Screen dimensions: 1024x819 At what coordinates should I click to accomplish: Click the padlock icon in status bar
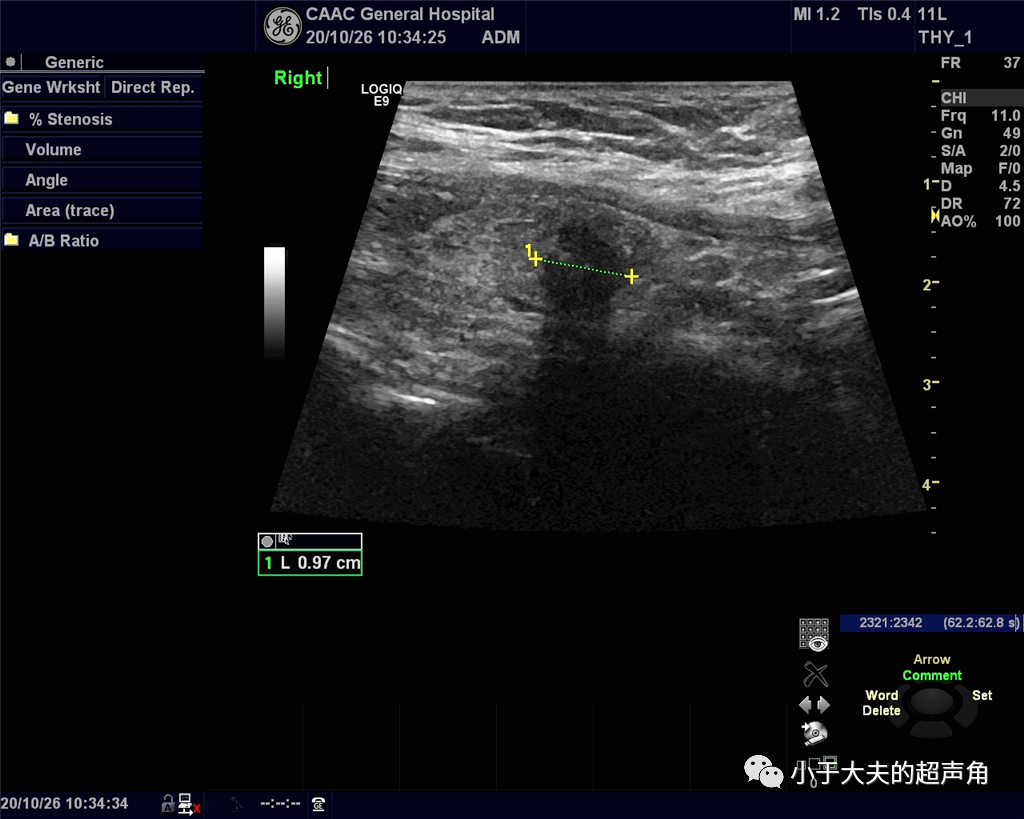168,803
